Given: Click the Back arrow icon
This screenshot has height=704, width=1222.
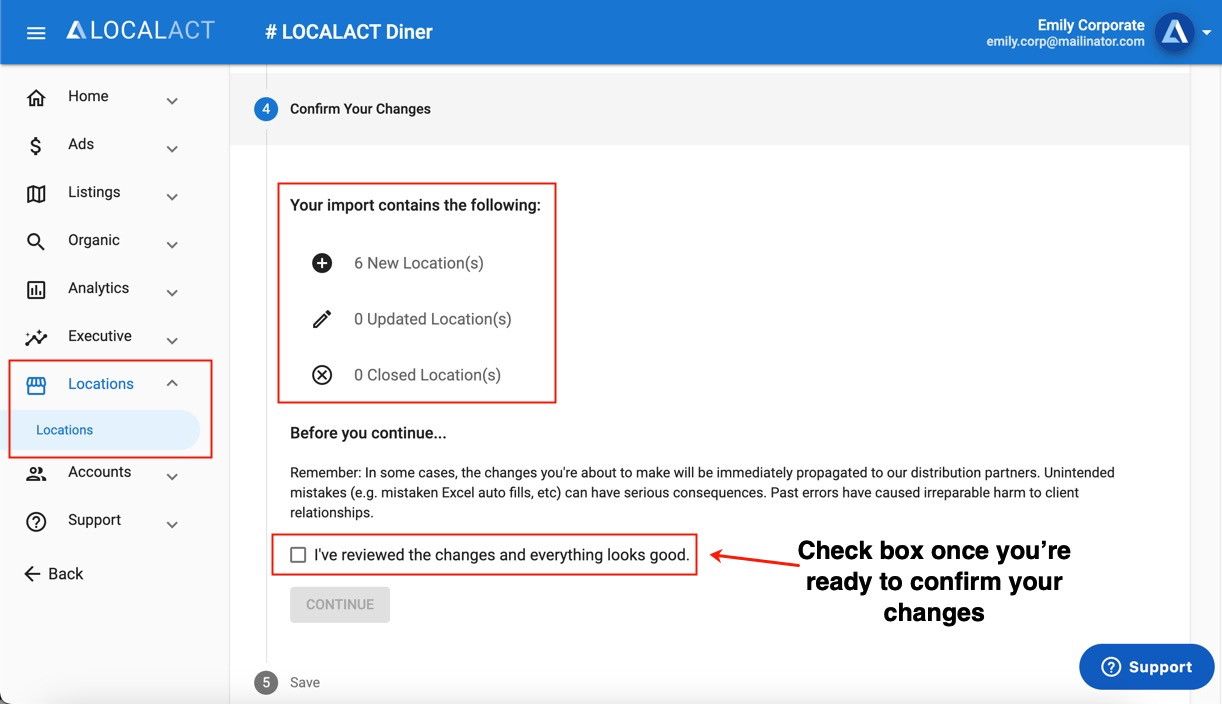Looking at the screenshot, I should pos(32,574).
